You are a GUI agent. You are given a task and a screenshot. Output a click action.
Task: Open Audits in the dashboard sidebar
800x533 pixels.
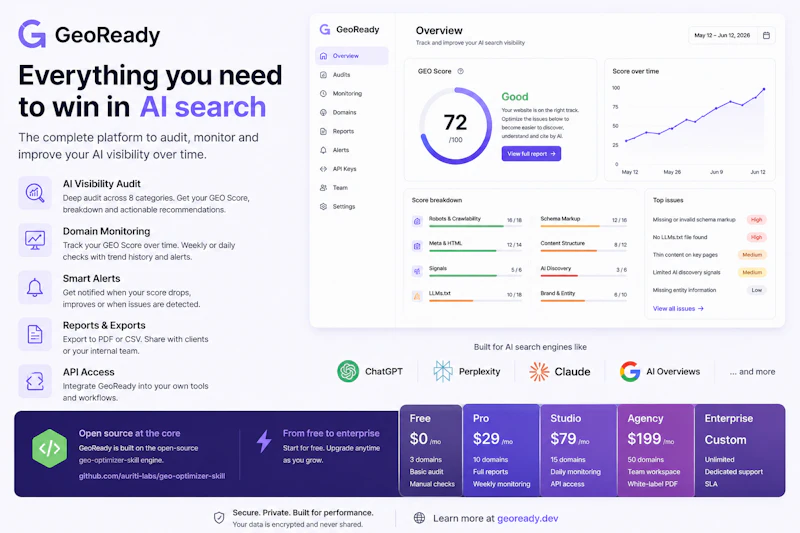point(352,74)
